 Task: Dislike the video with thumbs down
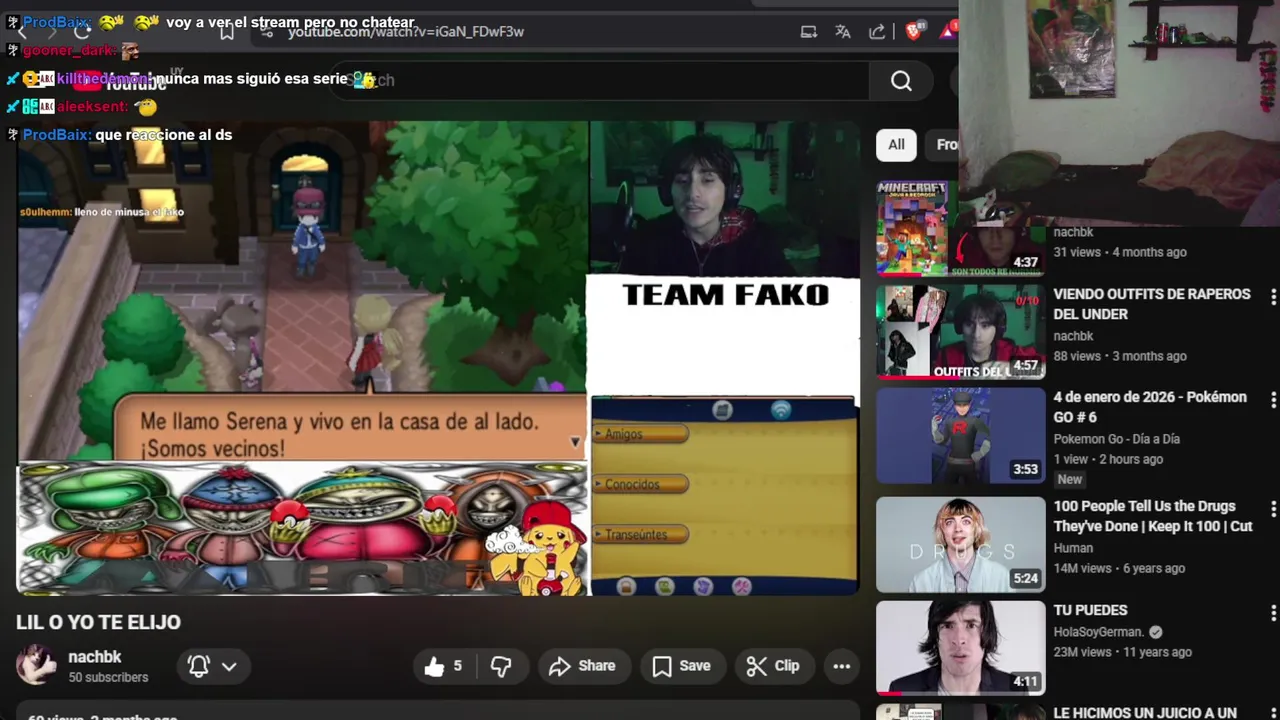point(501,666)
